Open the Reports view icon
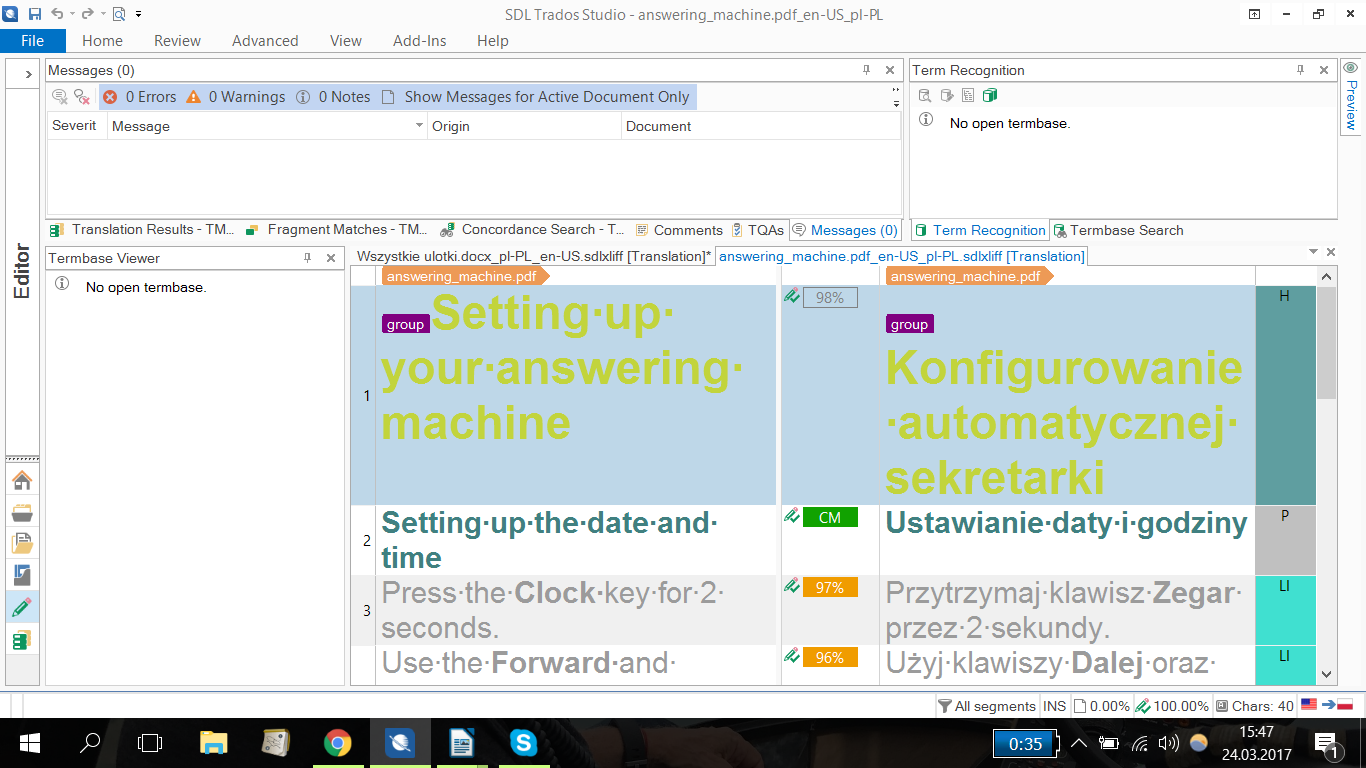Screen dimensions: 1366x768 click(x=22, y=575)
